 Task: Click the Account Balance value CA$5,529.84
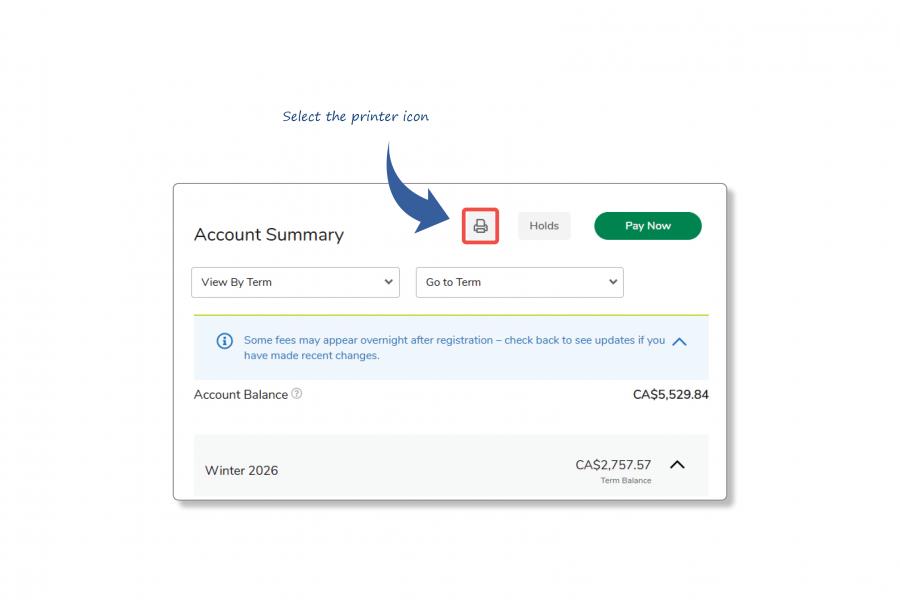click(668, 394)
